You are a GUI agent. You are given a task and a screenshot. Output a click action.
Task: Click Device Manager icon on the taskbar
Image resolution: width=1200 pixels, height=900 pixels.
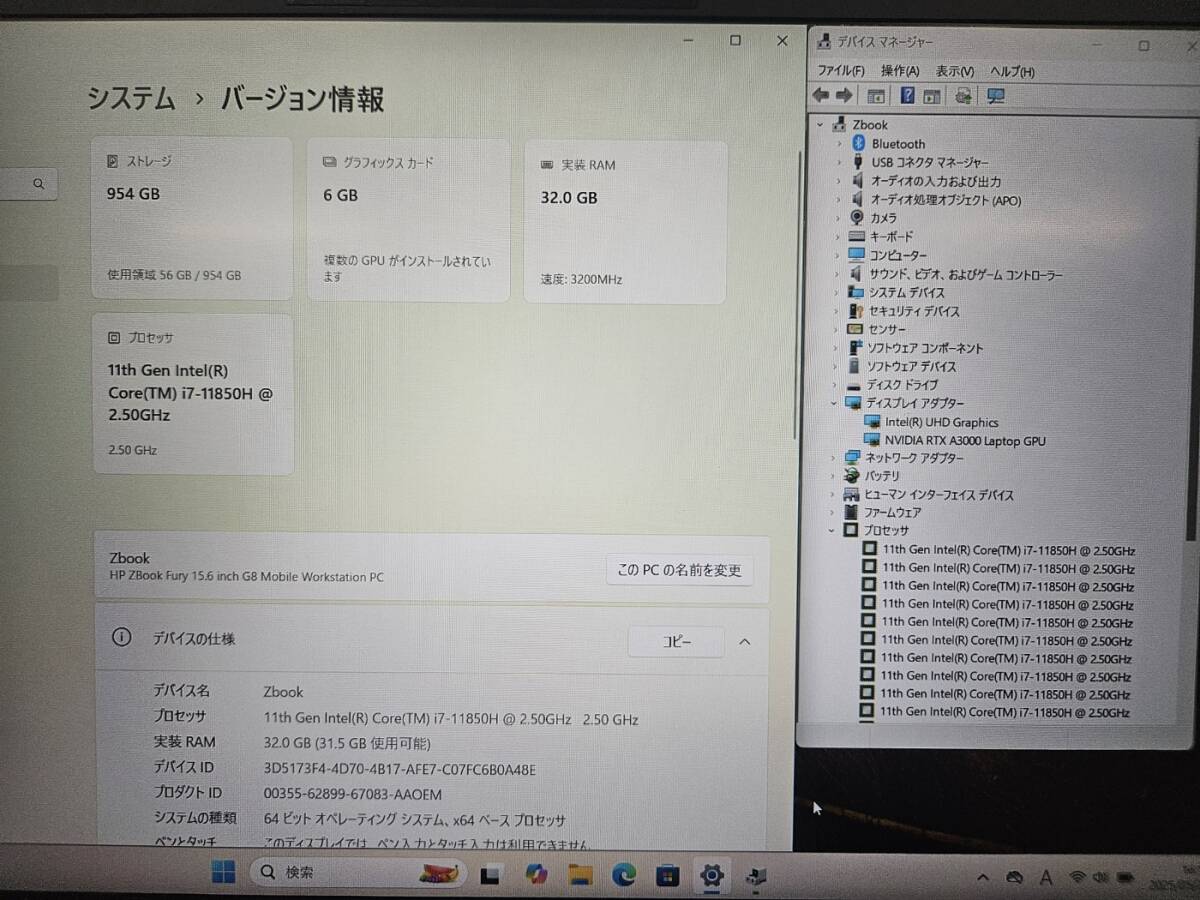click(755, 878)
